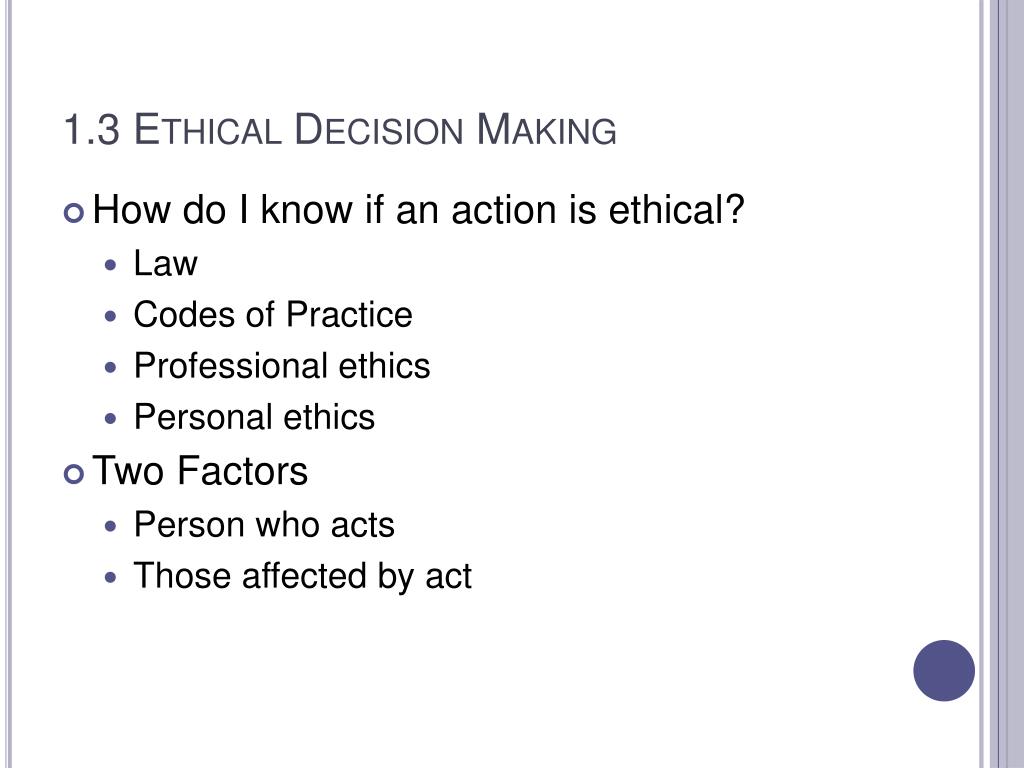Click the dot bullet beside Law
This screenshot has height=768, width=1024.
tap(111, 265)
